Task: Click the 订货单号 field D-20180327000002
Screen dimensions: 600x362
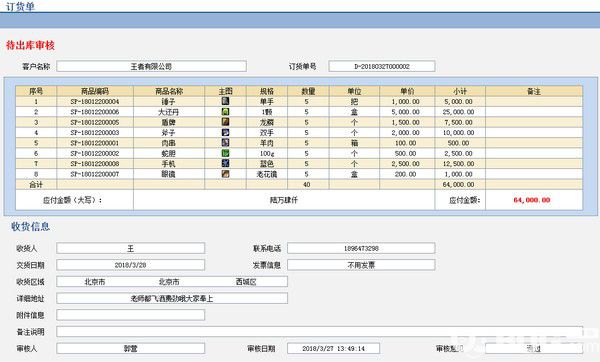Action: [382, 66]
